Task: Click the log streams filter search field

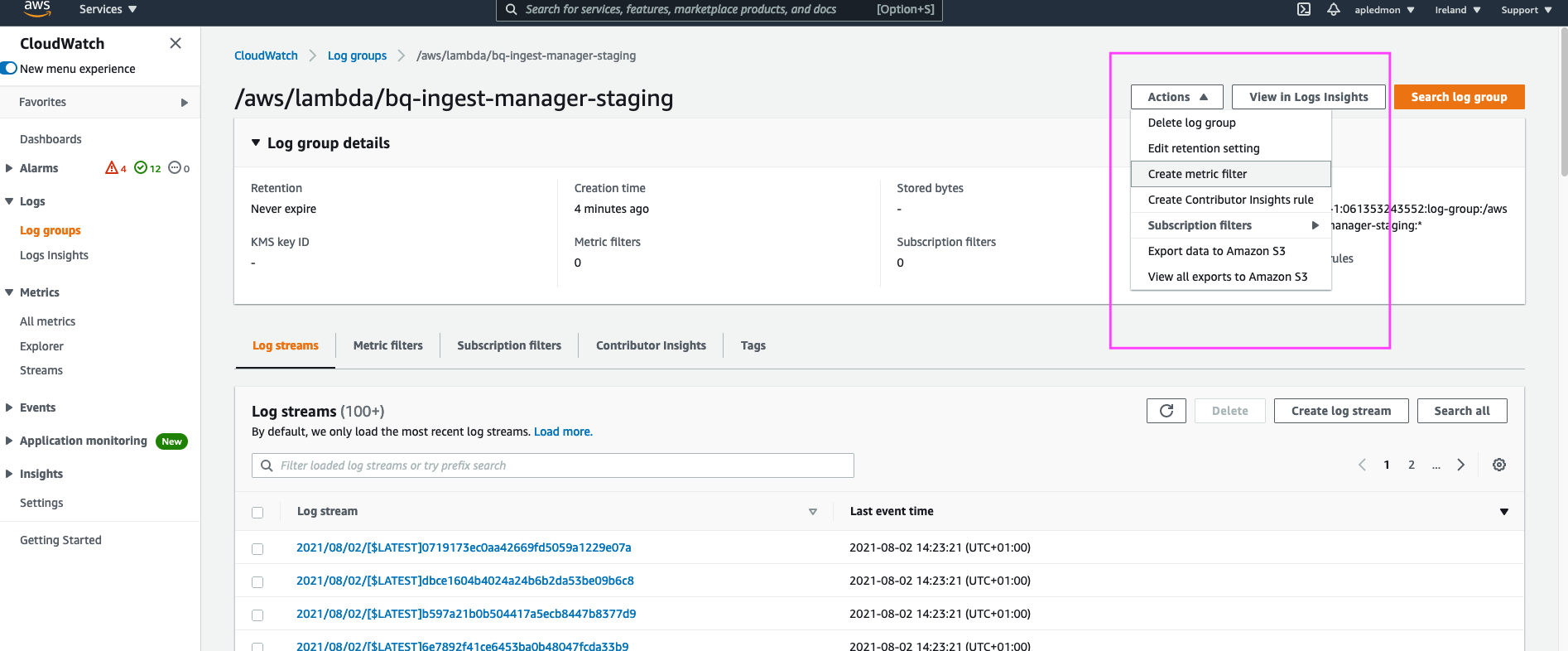Action: [x=552, y=465]
